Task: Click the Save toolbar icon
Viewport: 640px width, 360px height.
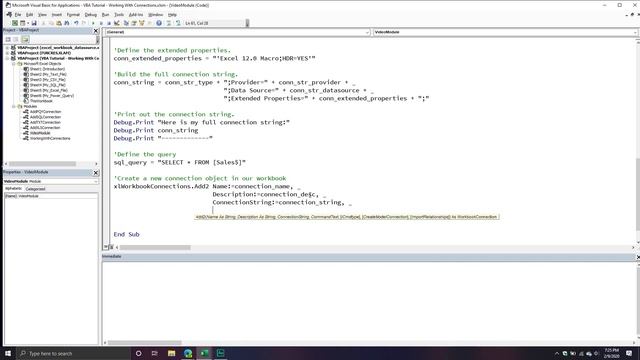Action: 34,23
